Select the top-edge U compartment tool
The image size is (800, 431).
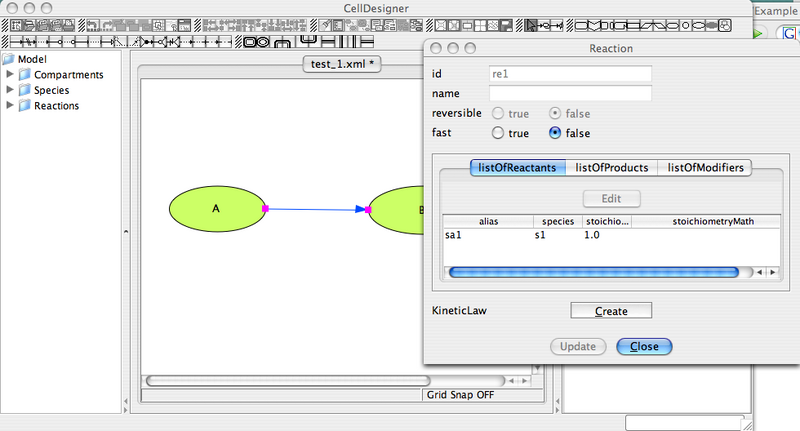(x=309, y=41)
